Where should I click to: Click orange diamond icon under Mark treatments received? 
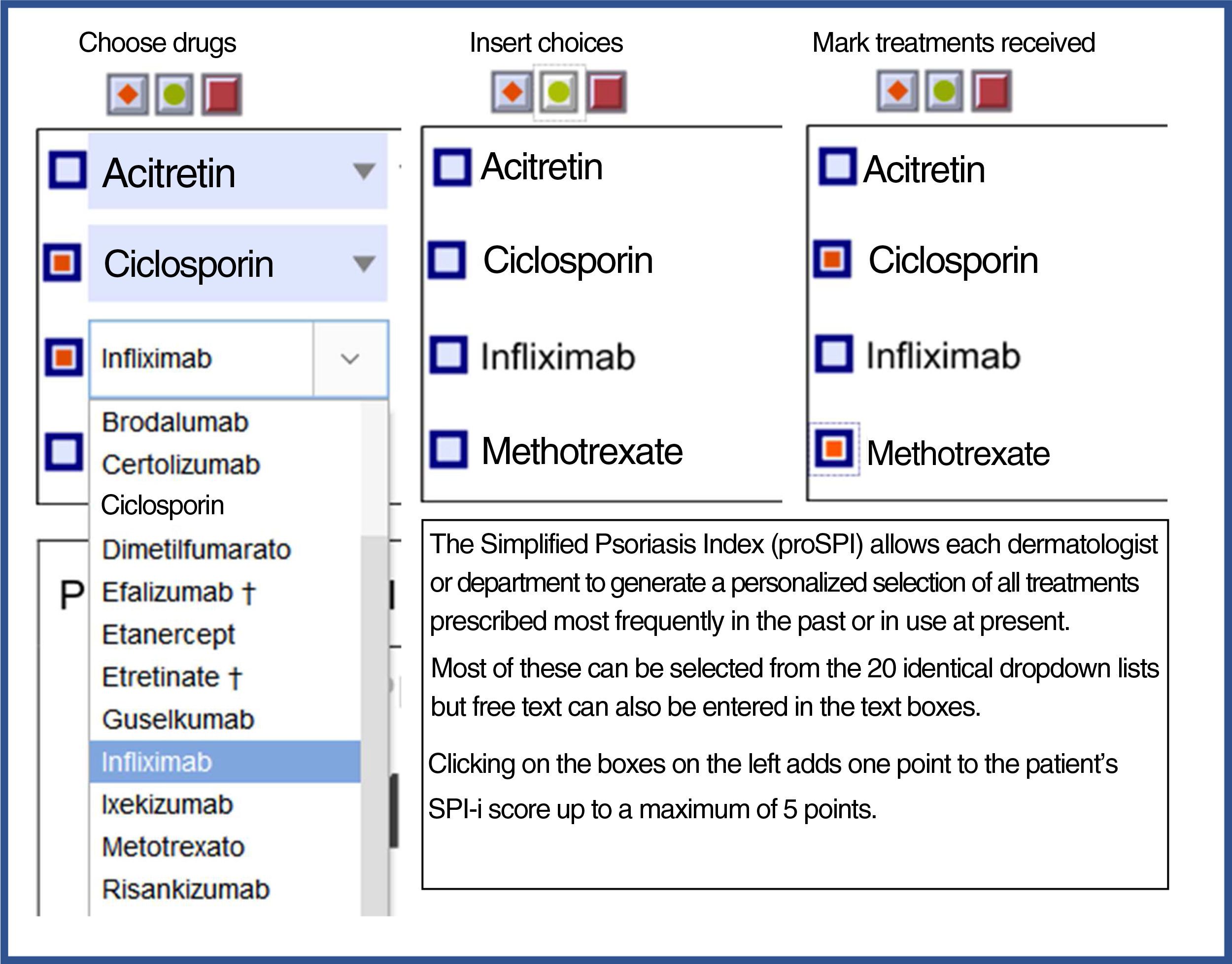pos(897,90)
